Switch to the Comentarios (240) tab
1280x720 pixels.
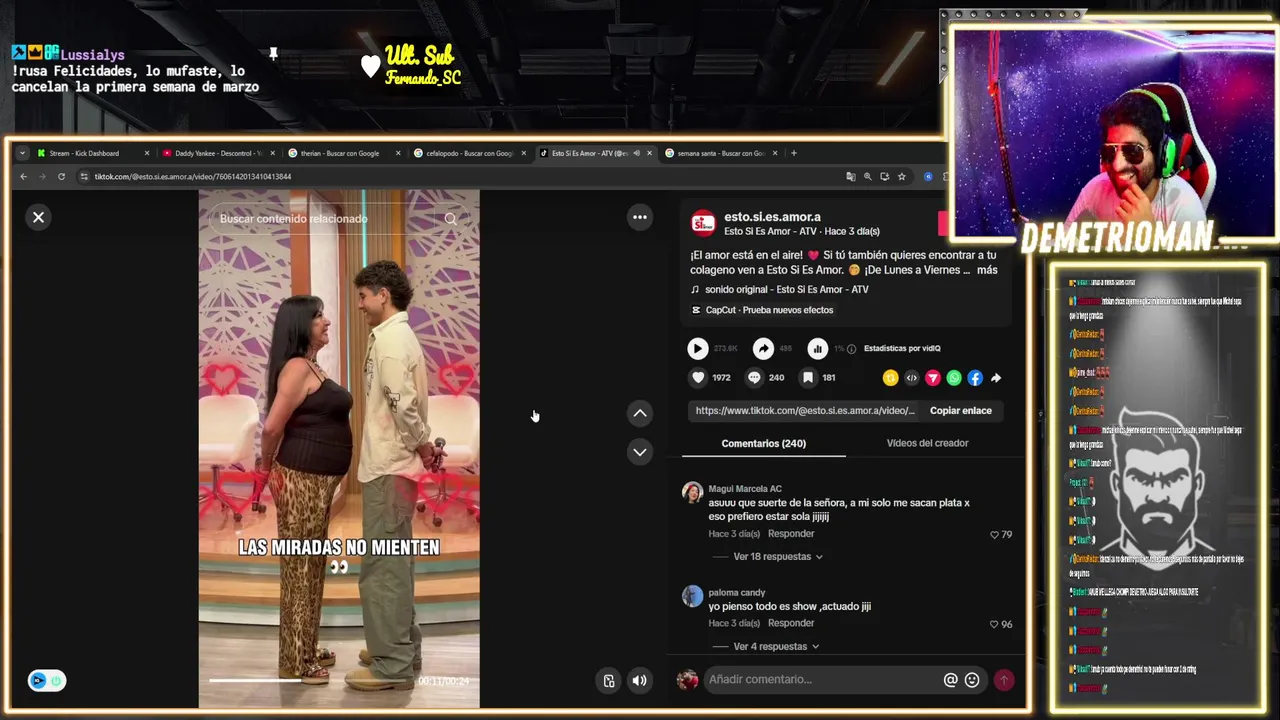763,443
